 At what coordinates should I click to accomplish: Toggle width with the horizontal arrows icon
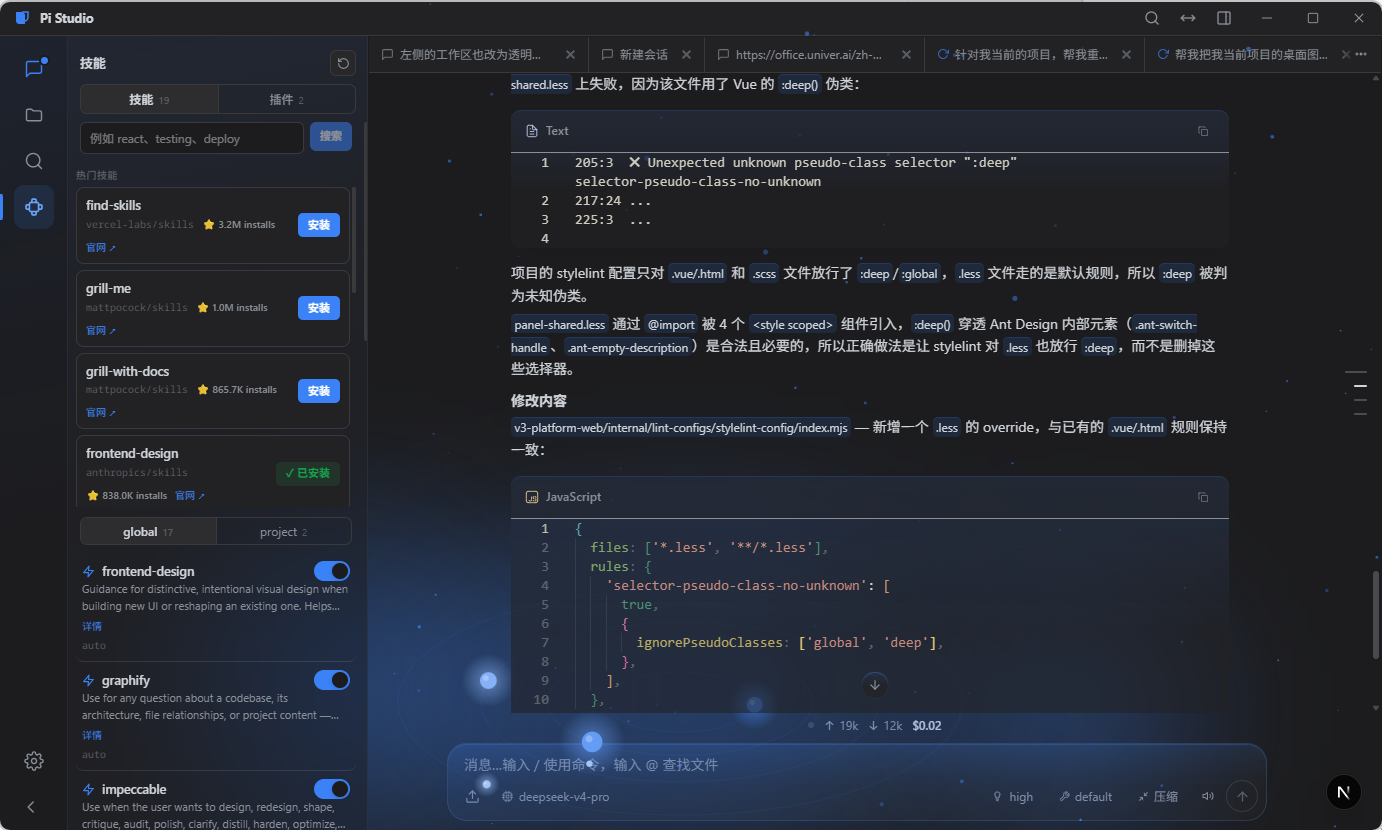[x=1188, y=18]
